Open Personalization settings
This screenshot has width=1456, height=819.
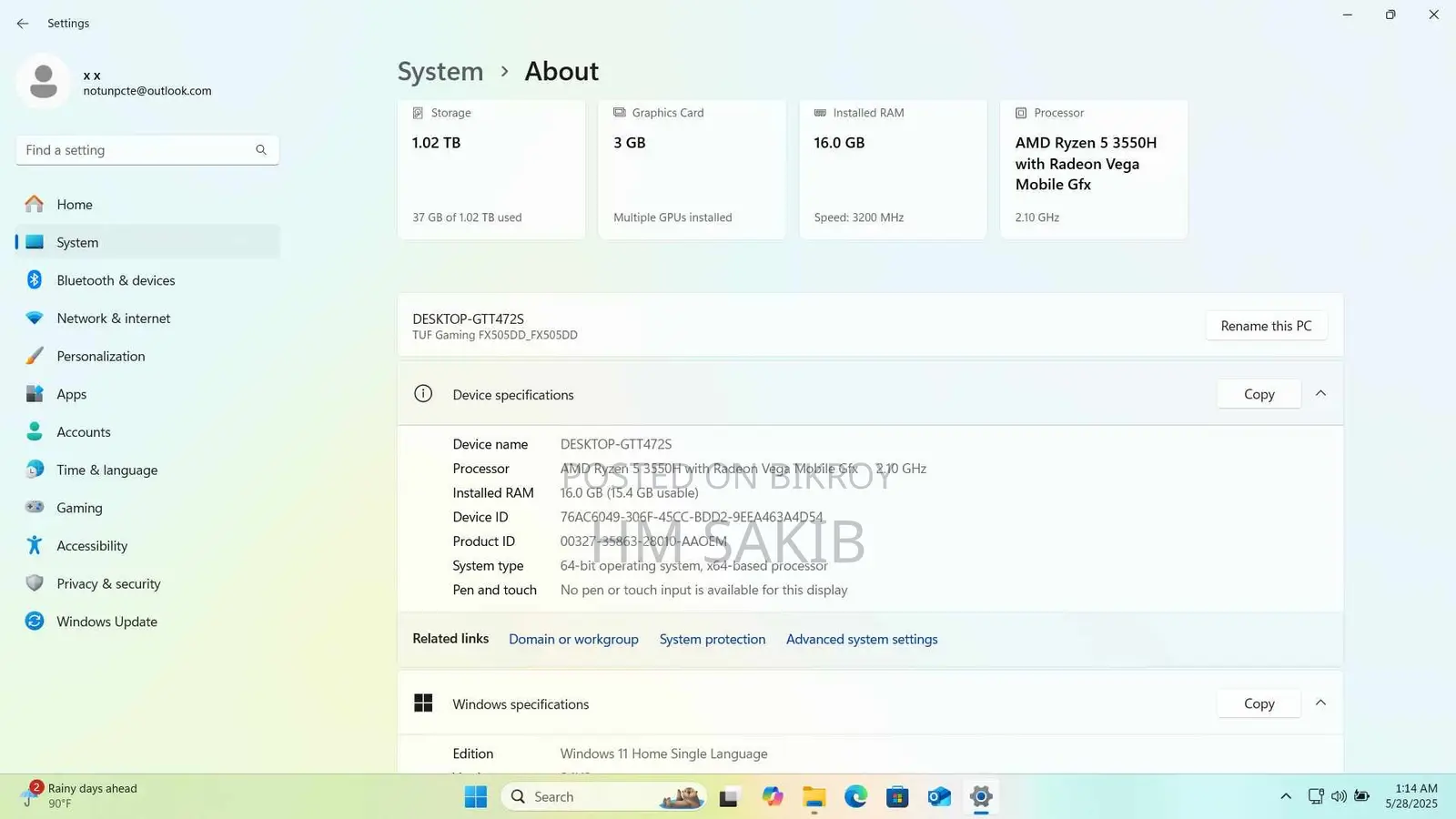click(x=147, y=356)
